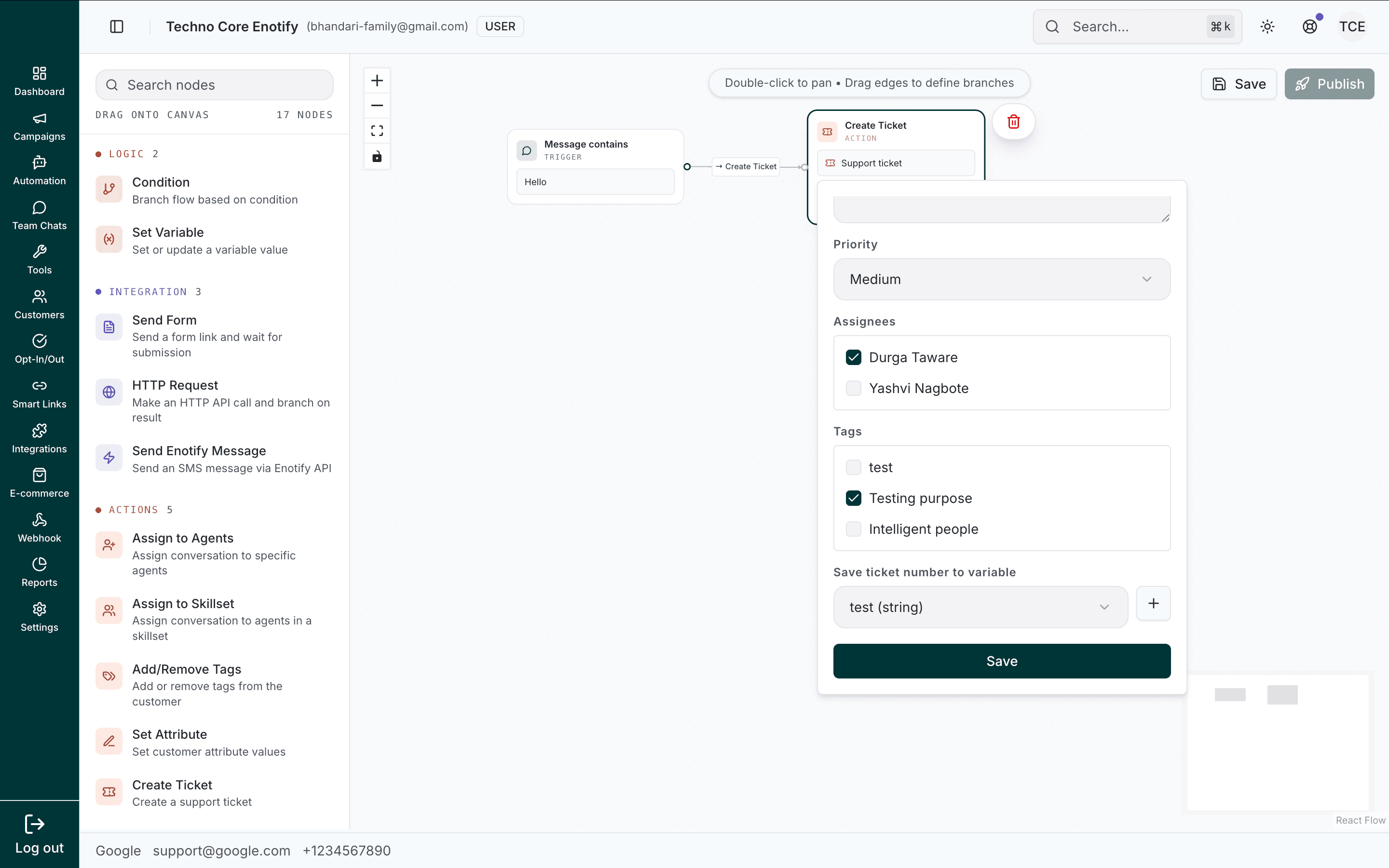Click the React Flow attribution link

(x=1360, y=820)
